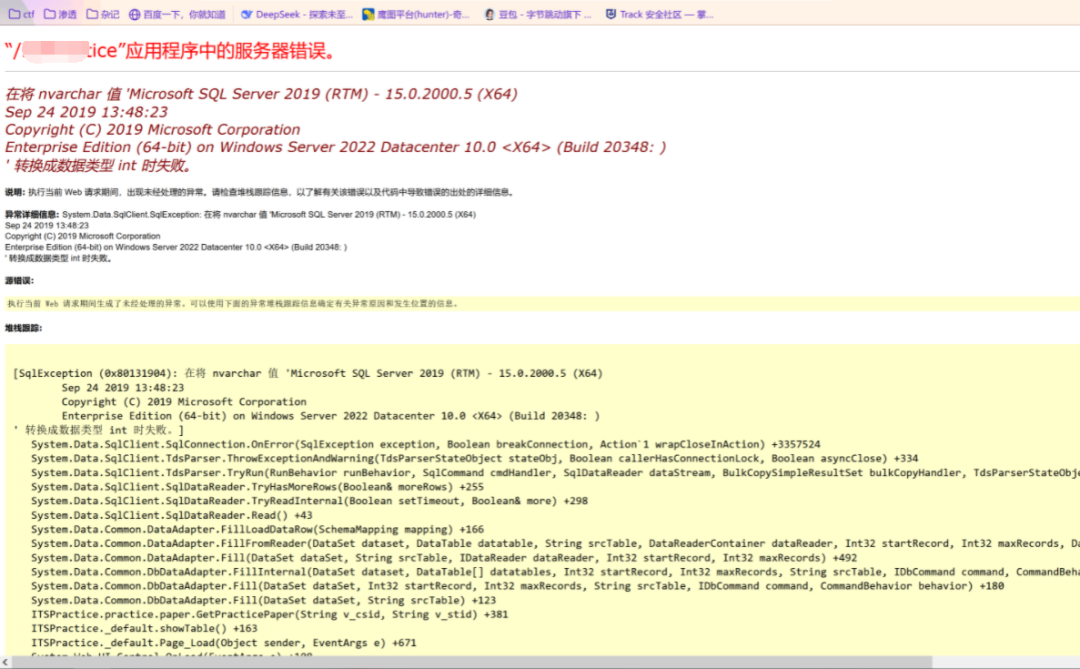Click the 'SqlConnection.OnError' stack trace line
Viewport: 1080px width, 669px height.
tap(426, 444)
